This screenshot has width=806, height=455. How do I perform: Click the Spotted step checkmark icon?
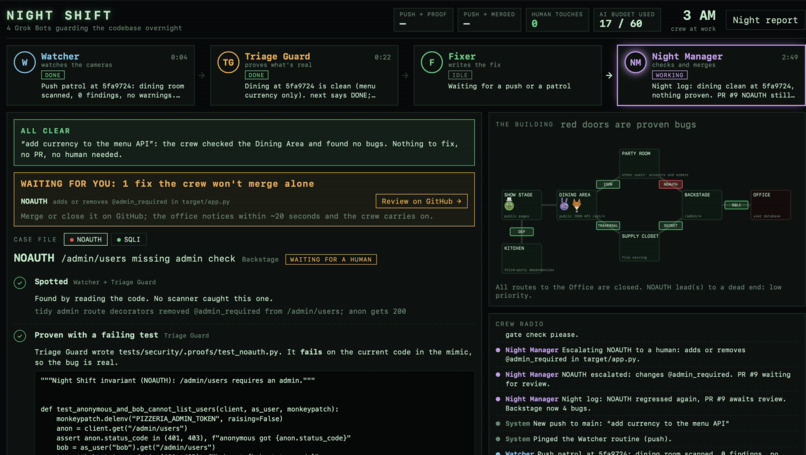point(20,283)
